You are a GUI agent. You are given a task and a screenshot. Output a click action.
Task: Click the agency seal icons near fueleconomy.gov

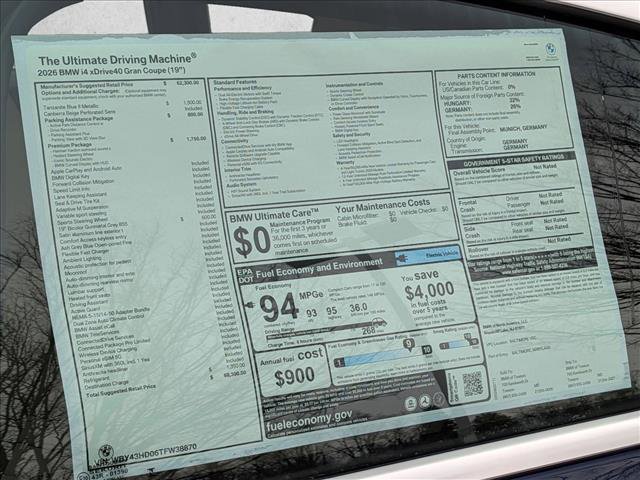pyautogui.click(x=425, y=402)
